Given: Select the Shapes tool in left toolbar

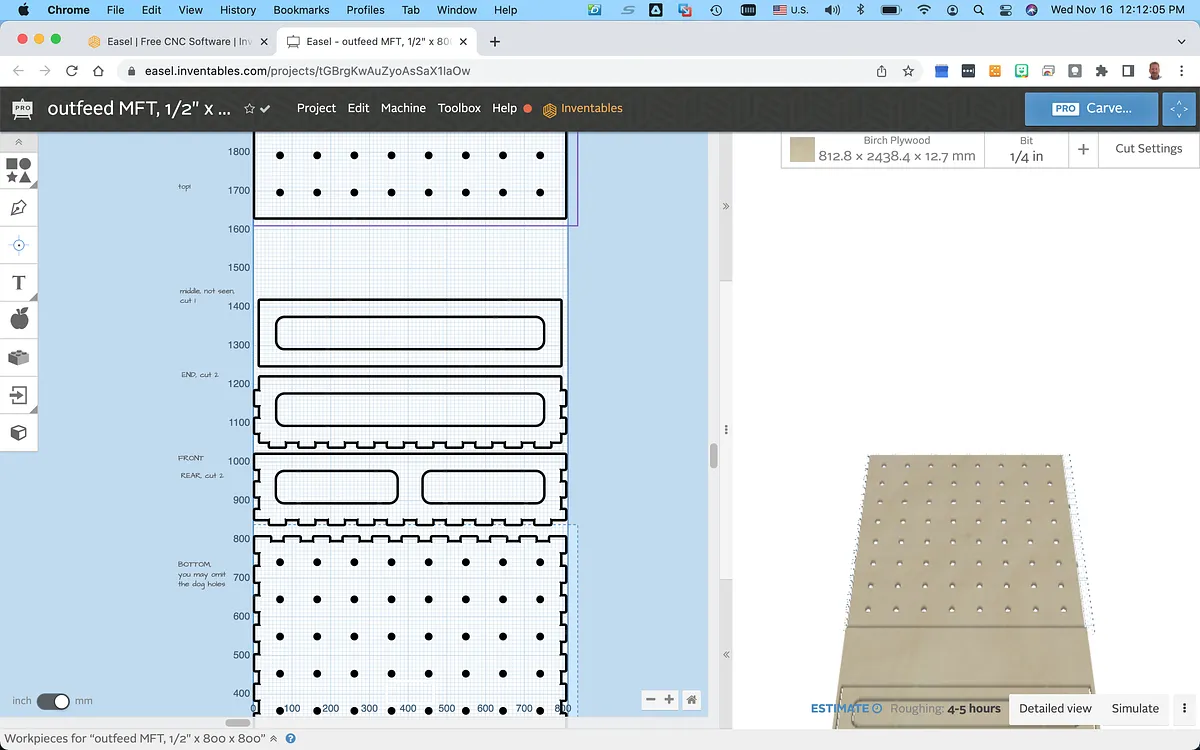Looking at the screenshot, I should 18,169.
